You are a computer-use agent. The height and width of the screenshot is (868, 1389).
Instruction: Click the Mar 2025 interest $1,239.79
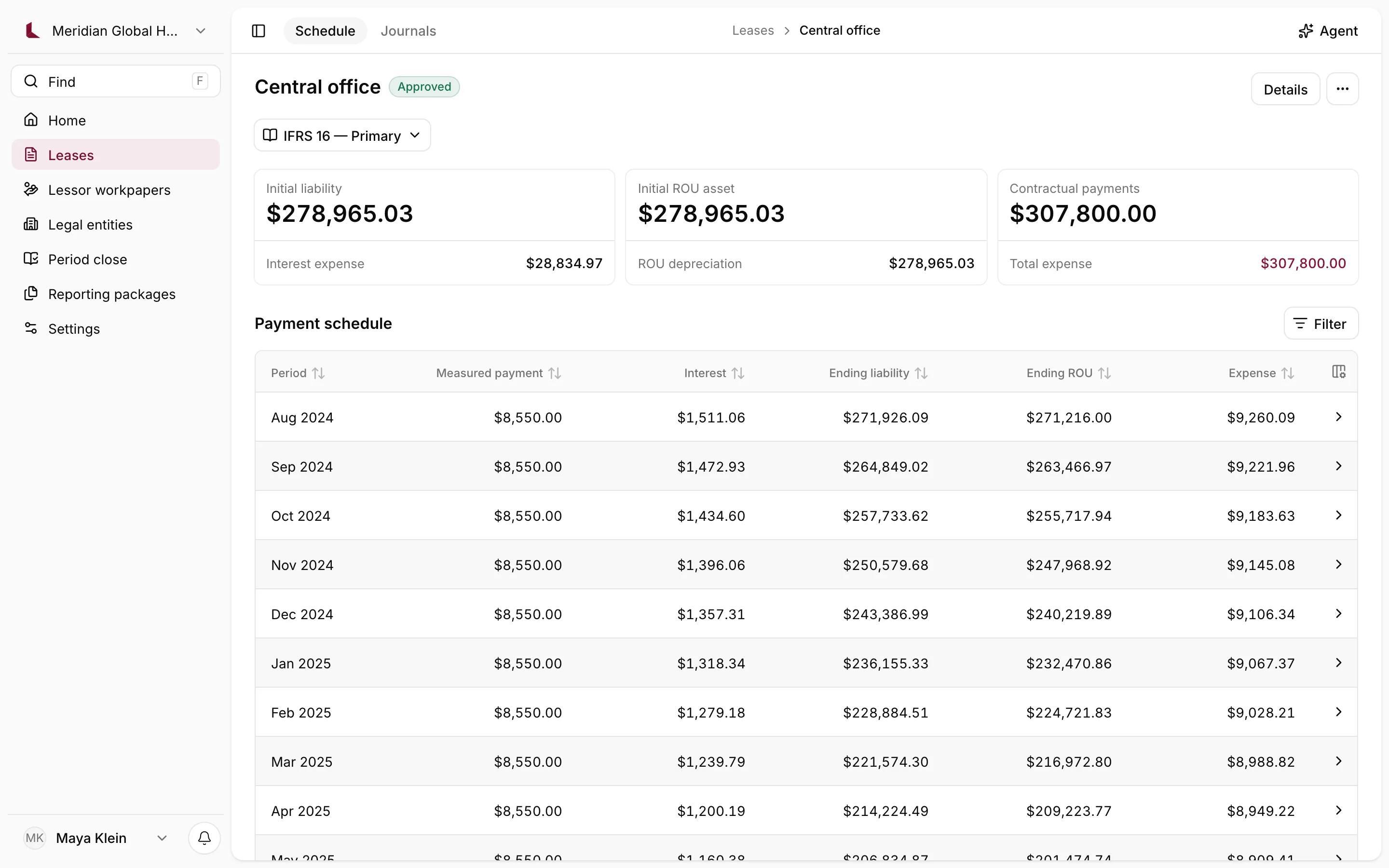pos(710,762)
